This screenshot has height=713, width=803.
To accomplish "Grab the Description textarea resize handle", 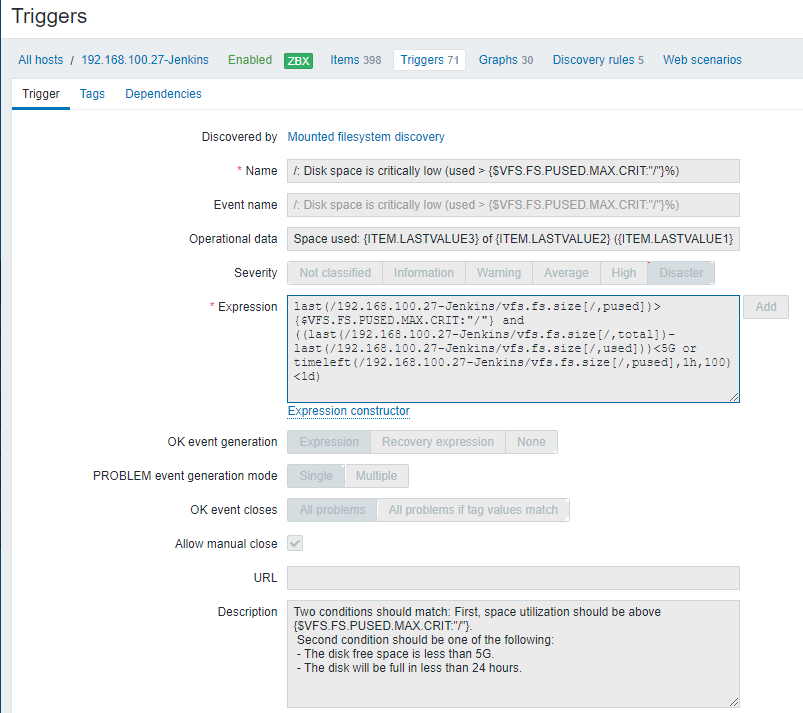I will (734, 702).
